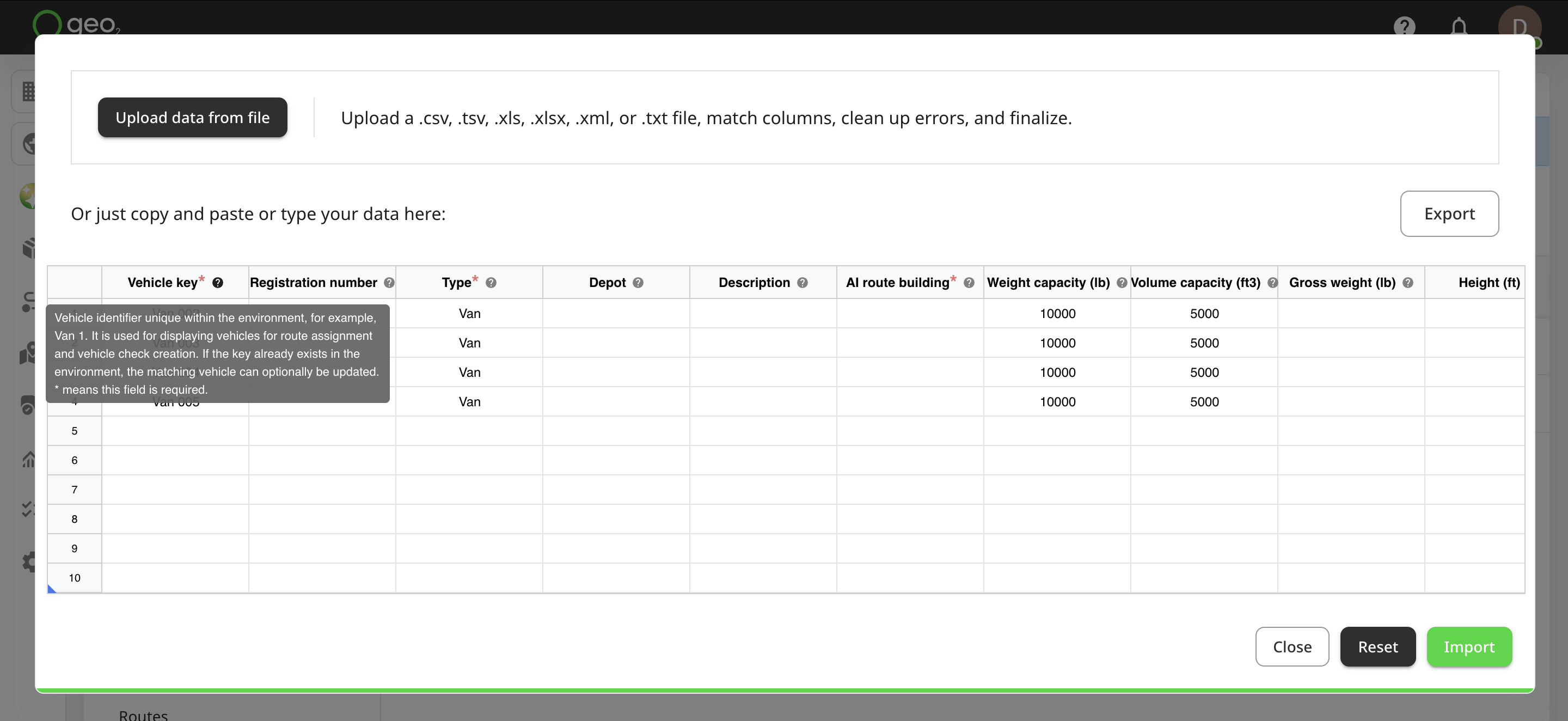The height and width of the screenshot is (721, 1568).
Task: Select the Vehicle key column header
Action: 175,283
